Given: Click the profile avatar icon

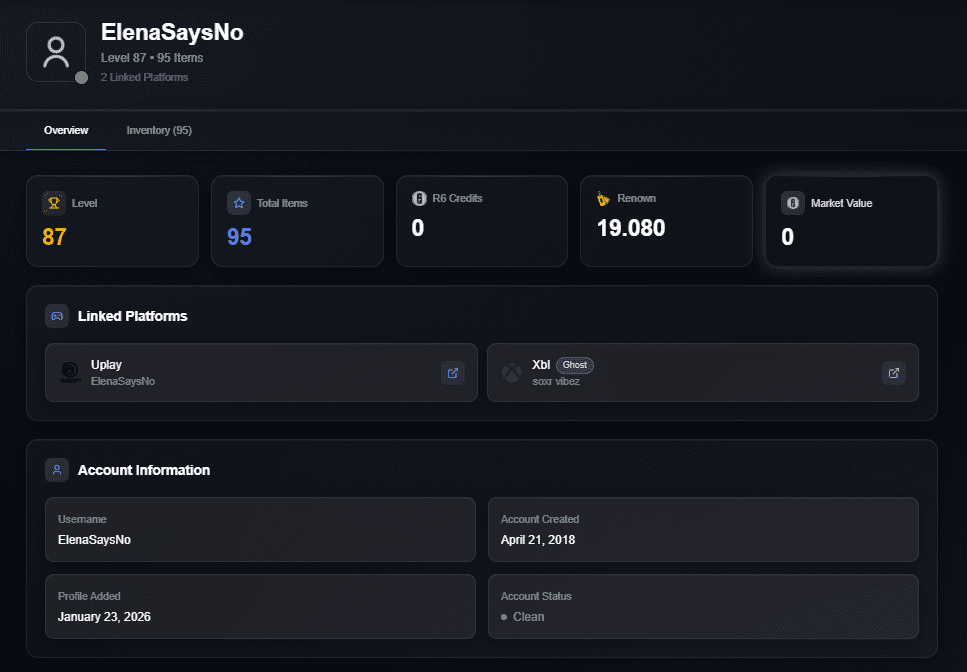Looking at the screenshot, I should click(56, 52).
